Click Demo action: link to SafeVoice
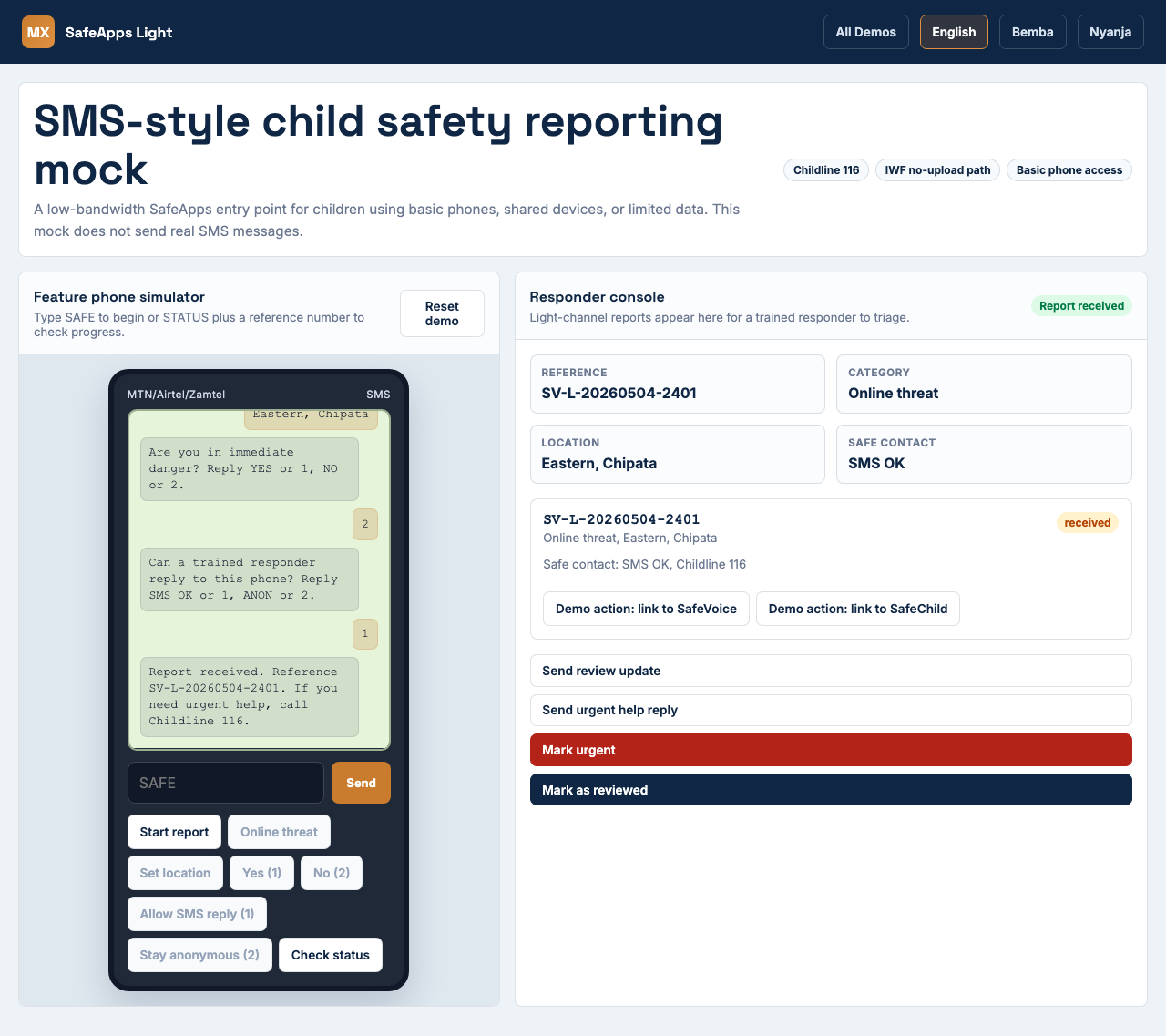This screenshot has width=1166, height=1036. tap(646, 609)
